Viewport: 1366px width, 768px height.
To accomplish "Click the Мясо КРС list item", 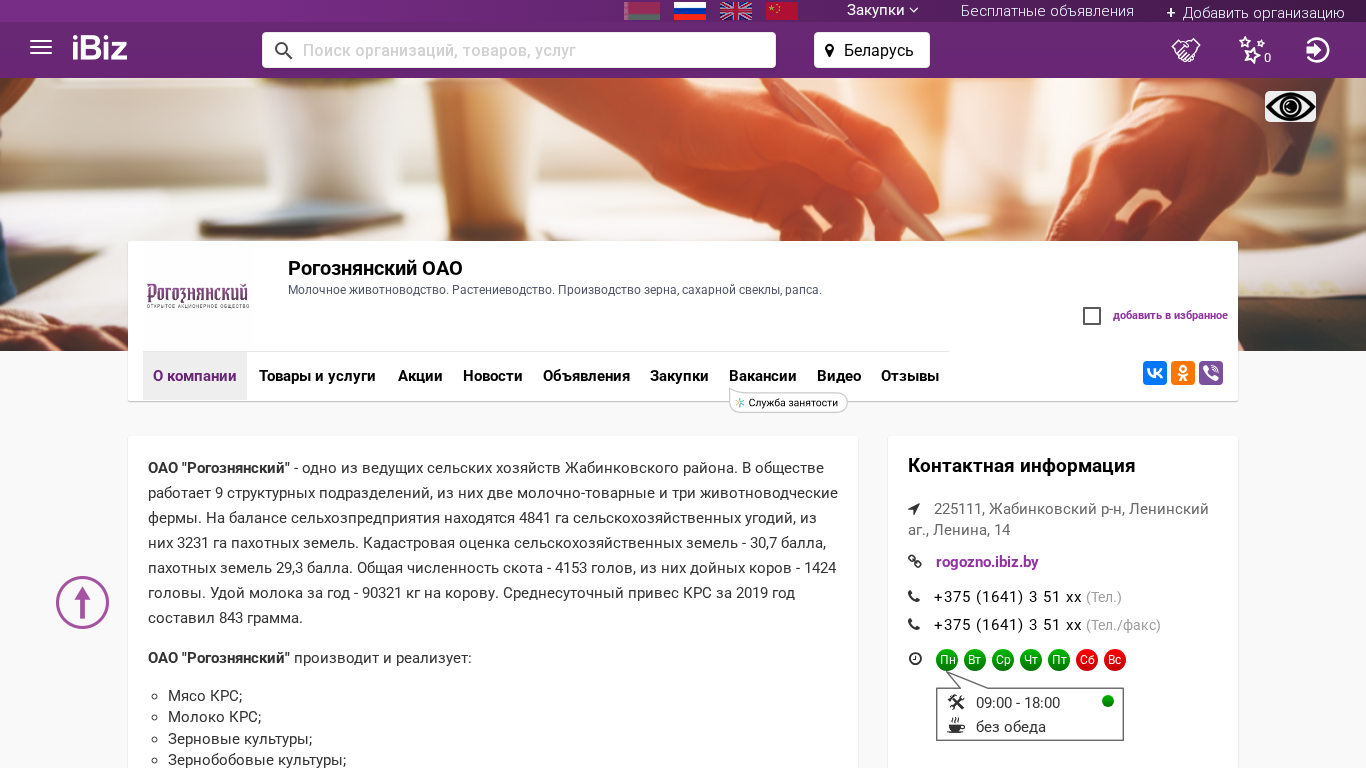I will point(205,696).
